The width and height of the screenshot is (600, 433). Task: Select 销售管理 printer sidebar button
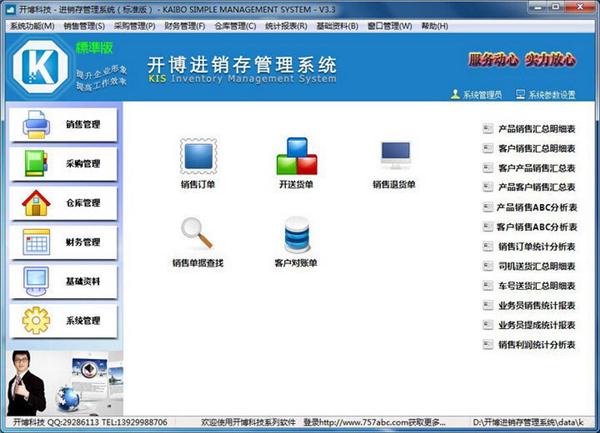(x=63, y=125)
